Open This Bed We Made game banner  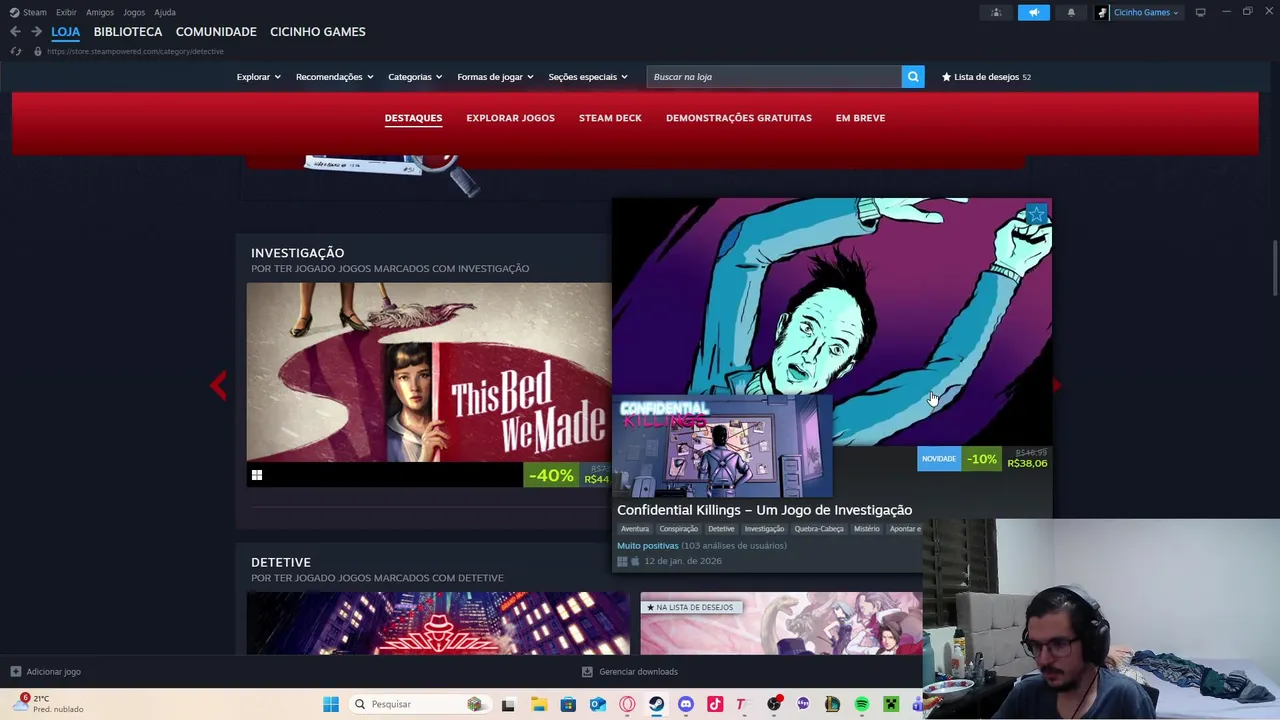(429, 373)
